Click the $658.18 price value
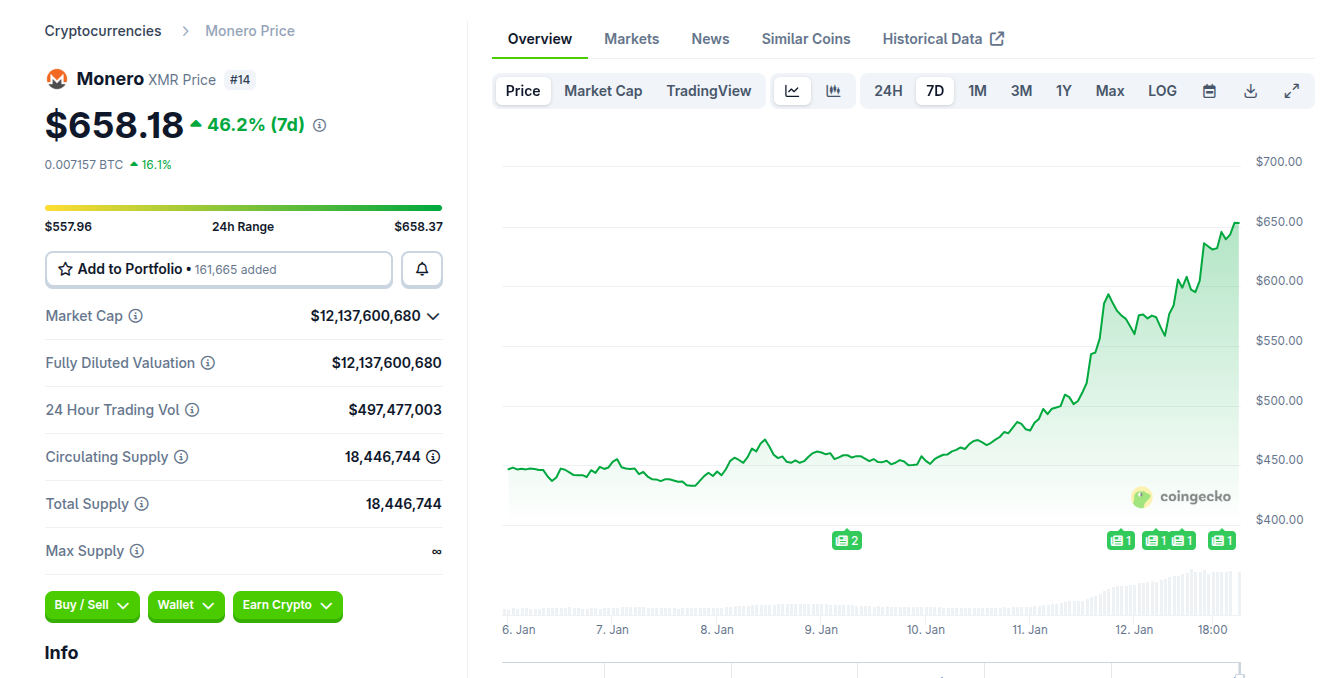Screen dimensions: 1337x678 tap(114, 125)
